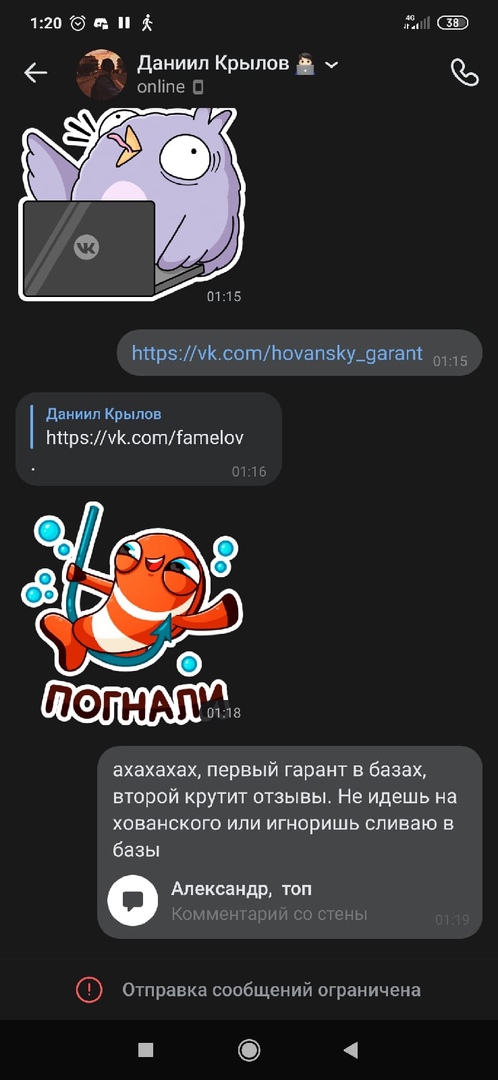Tap the red restriction warning icon
This screenshot has width=498, height=1080.
[89, 990]
